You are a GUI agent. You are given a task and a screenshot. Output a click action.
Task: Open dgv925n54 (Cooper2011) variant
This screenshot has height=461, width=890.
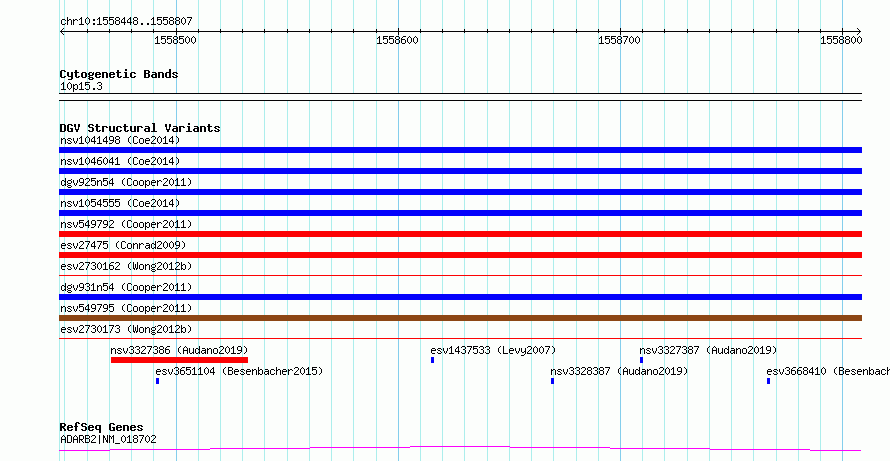pos(126,182)
